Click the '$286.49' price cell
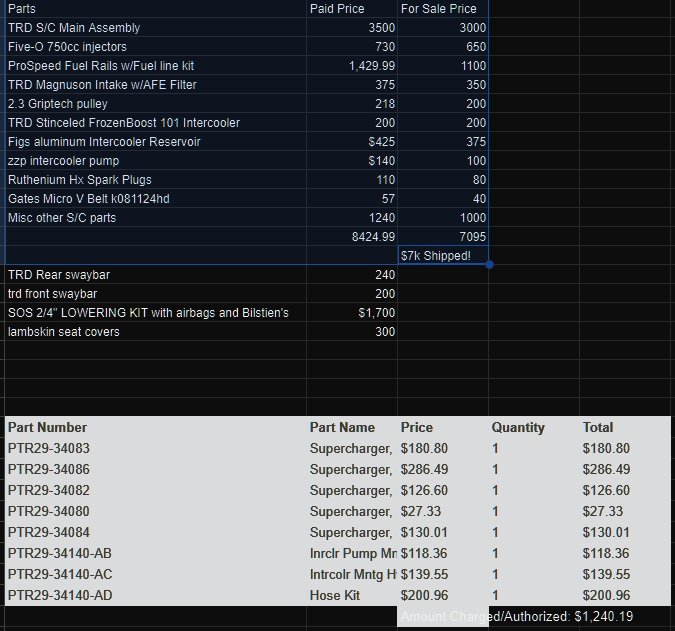675x631 pixels. click(443, 469)
